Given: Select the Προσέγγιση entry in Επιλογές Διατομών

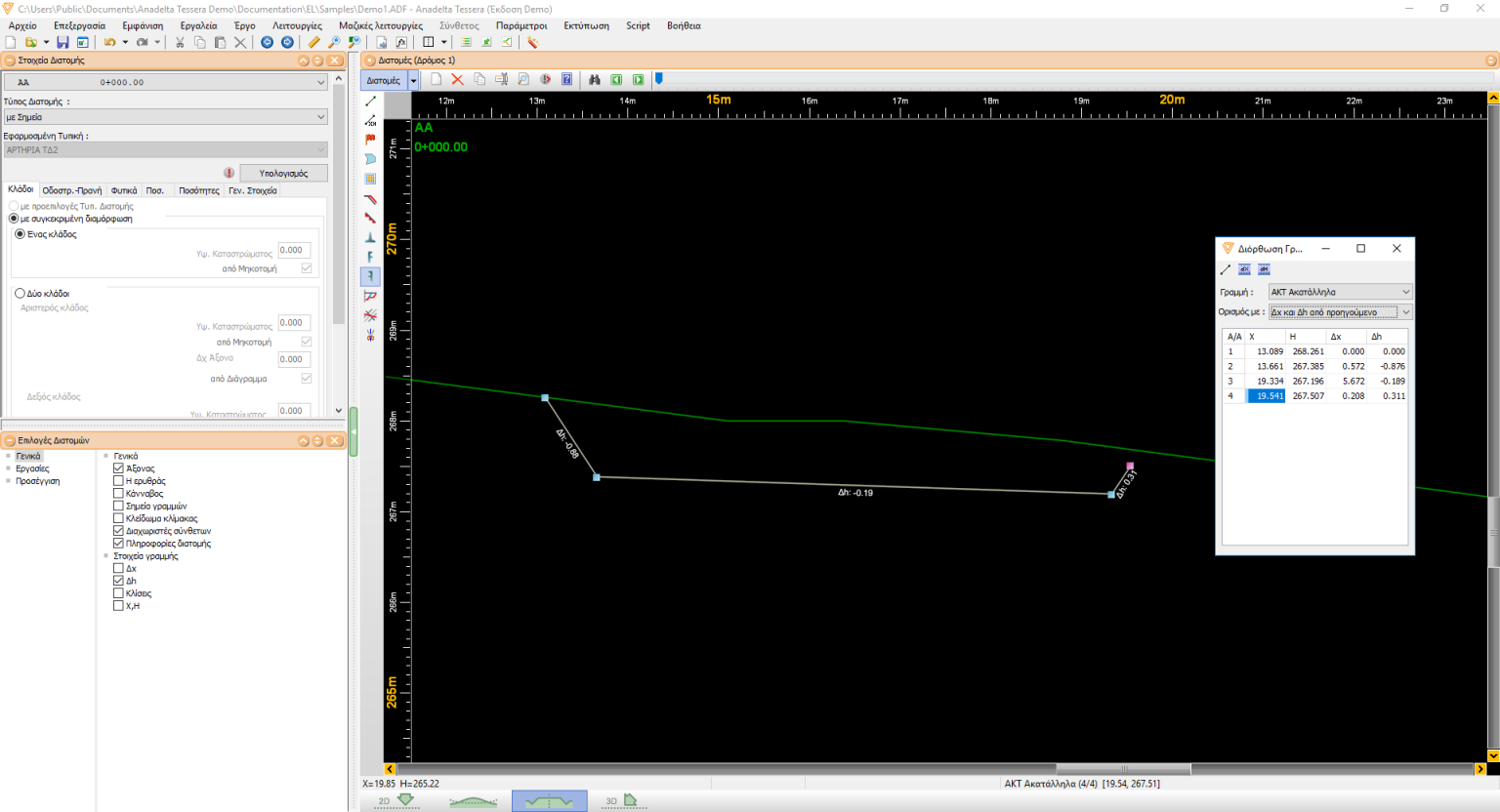Looking at the screenshot, I should [36, 480].
